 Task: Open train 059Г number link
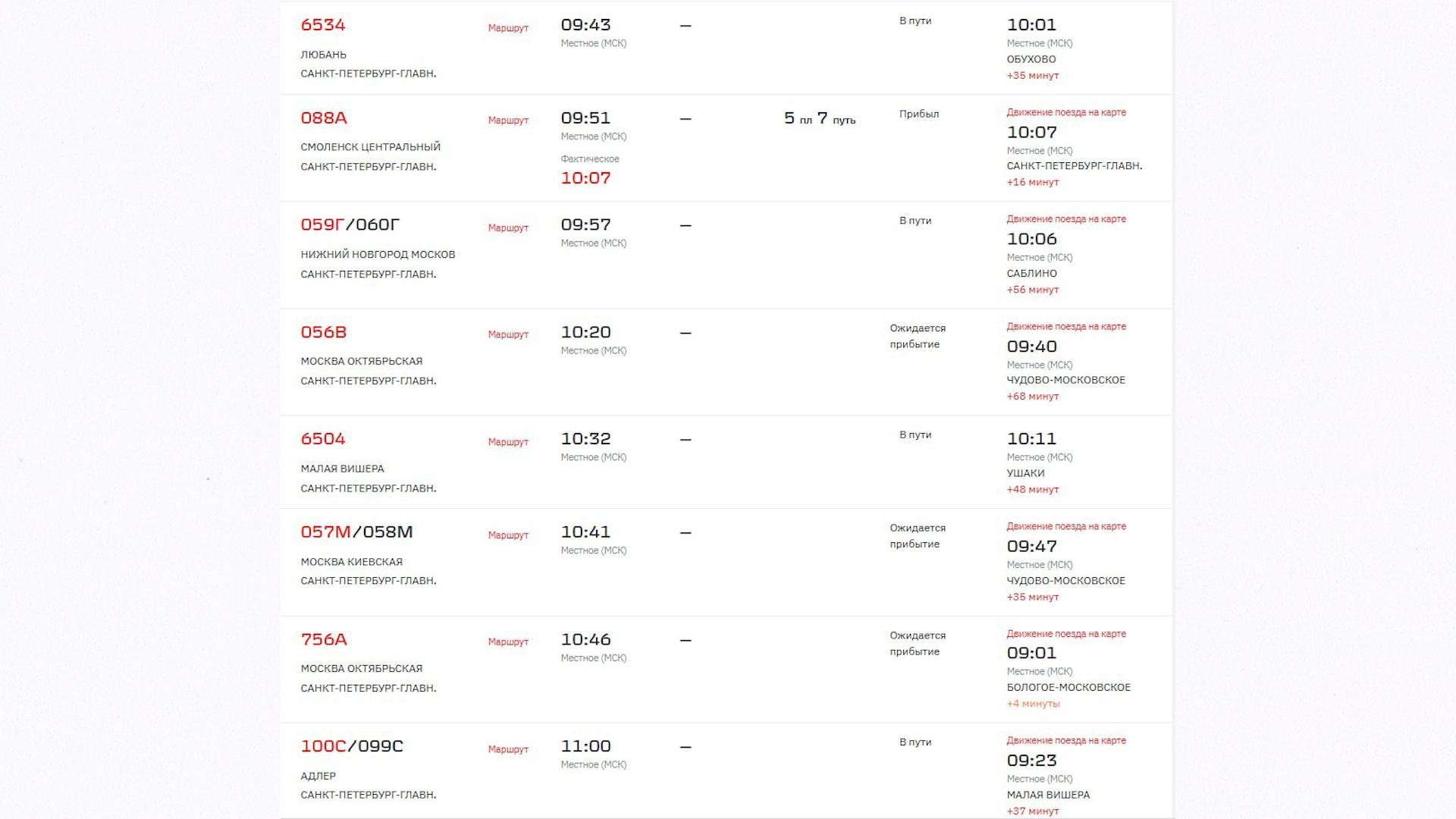pos(322,225)
